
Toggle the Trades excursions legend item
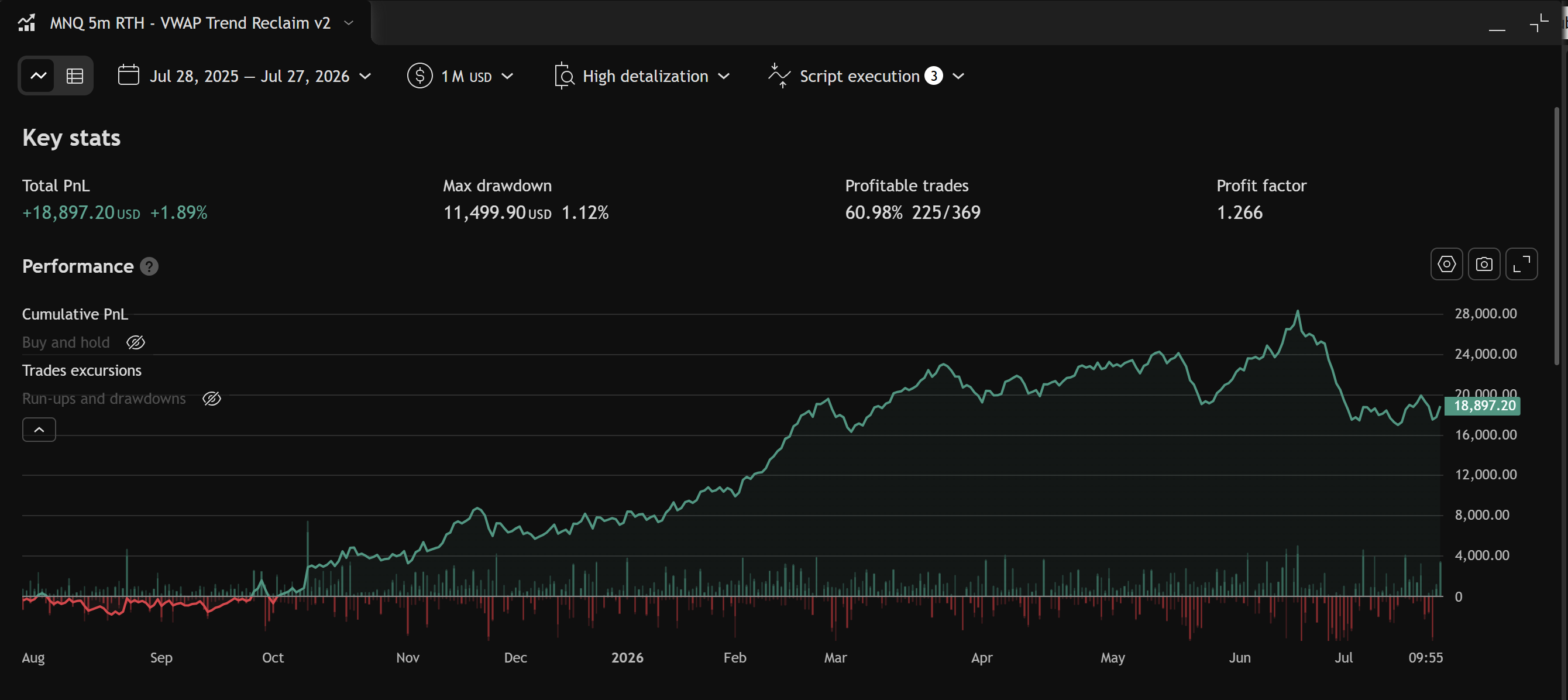click(x=81, y=370)
